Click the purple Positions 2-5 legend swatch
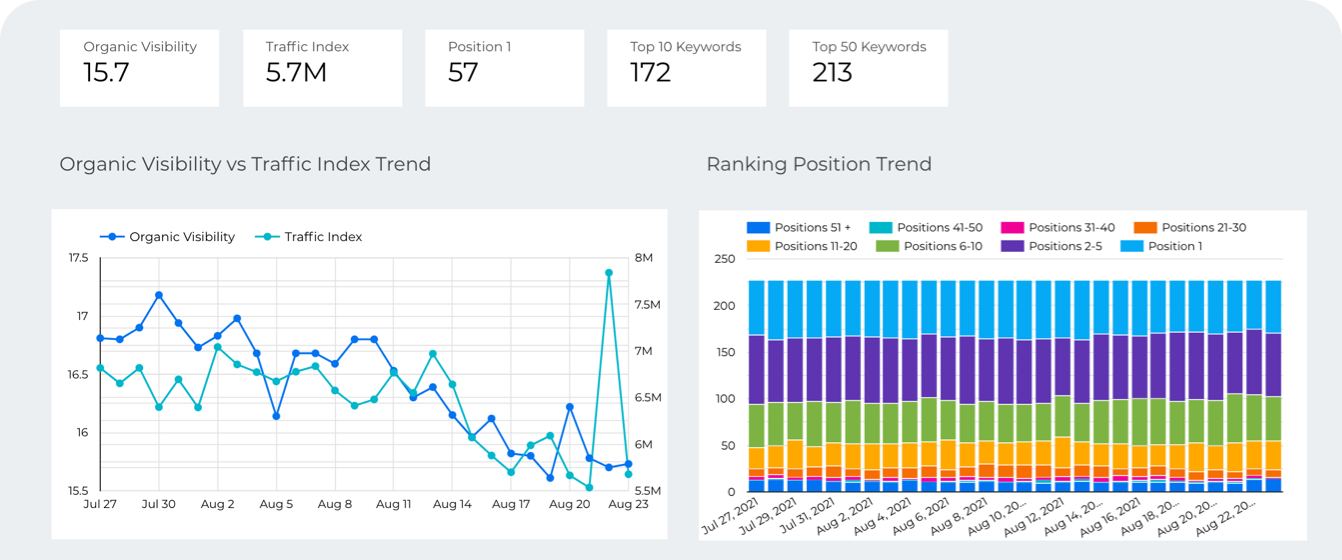The height and width of the screenshot is (560, 1342). [1011, 246]
